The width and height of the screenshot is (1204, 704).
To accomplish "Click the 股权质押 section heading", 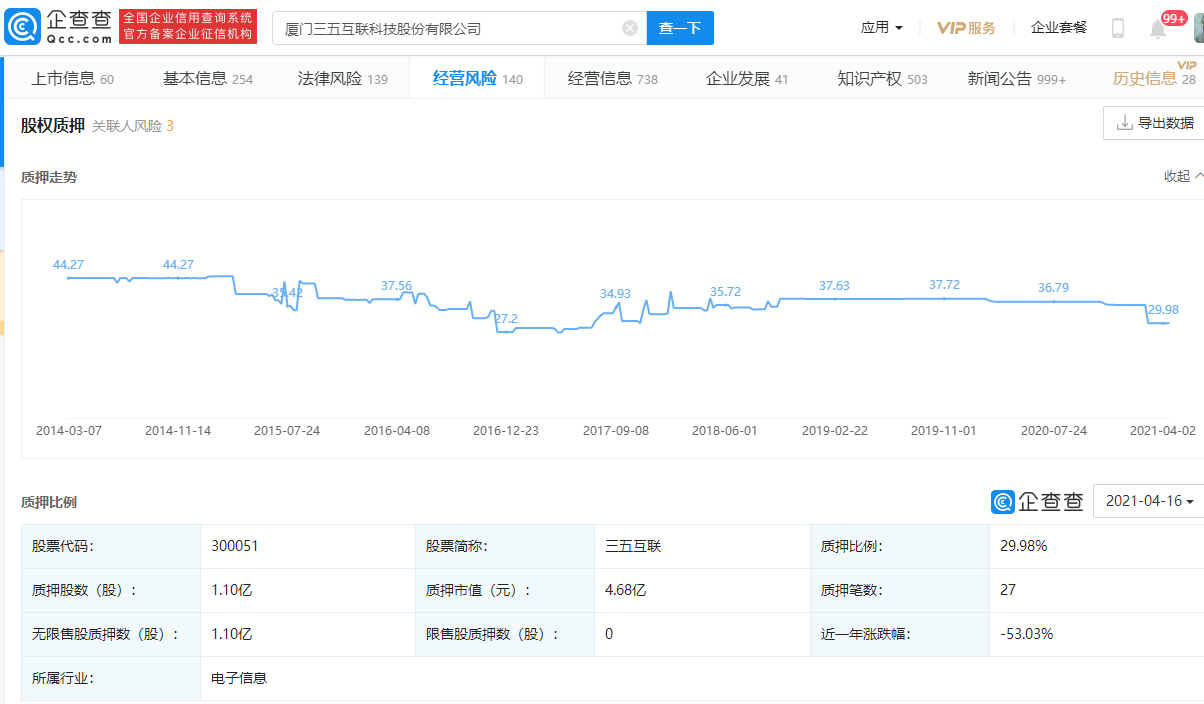I will pos(52,125).
